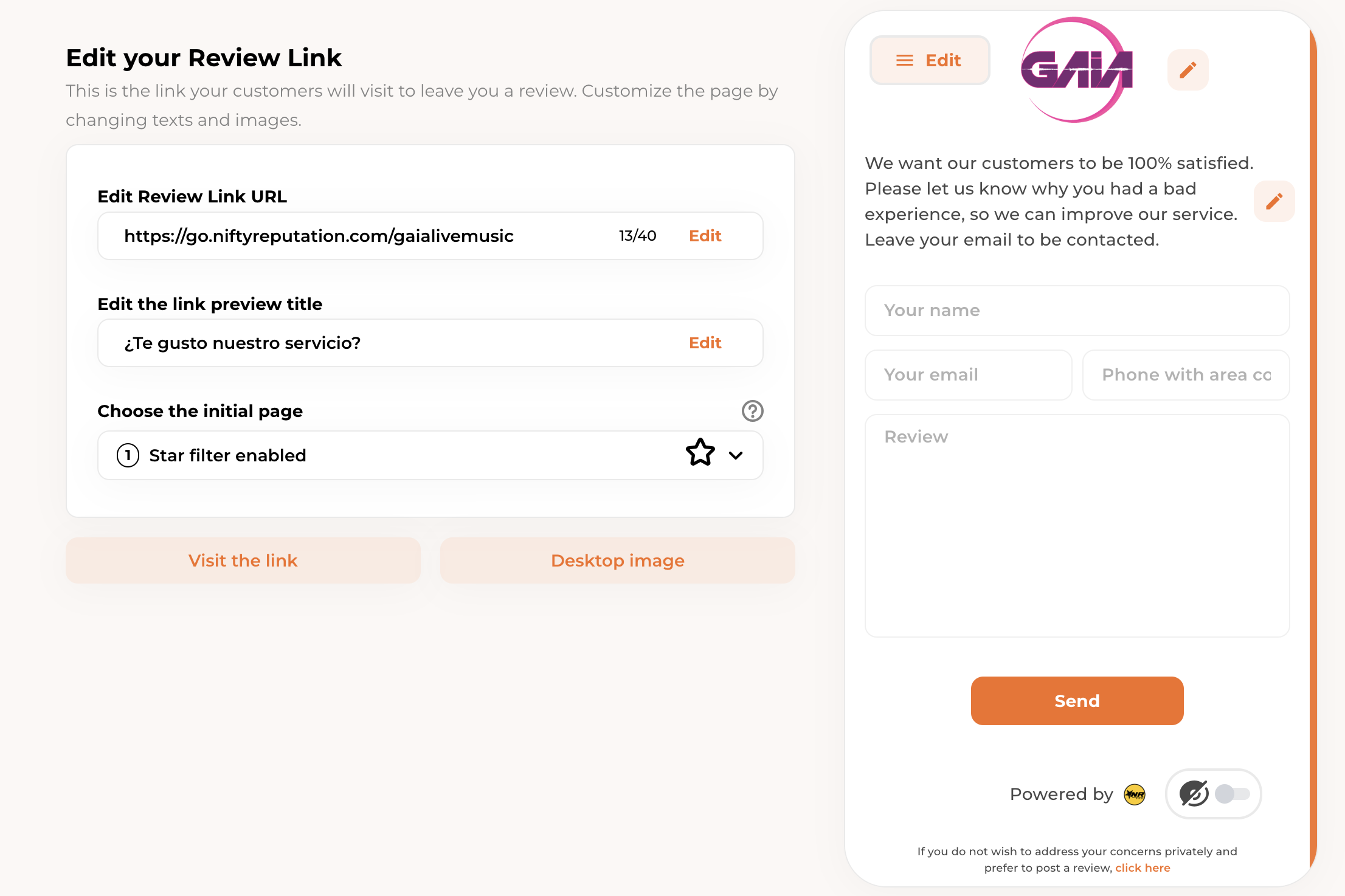Follow the "click here" review link

(x=1142, y=868)
